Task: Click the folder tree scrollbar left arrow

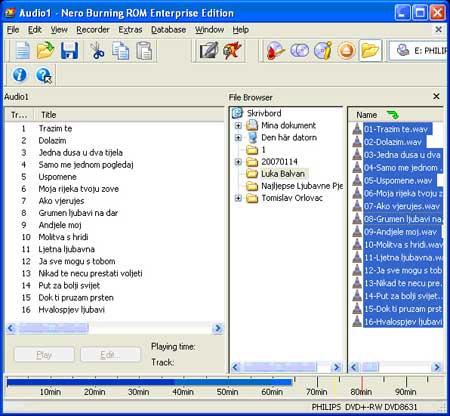Action: [x=236, y=367]
